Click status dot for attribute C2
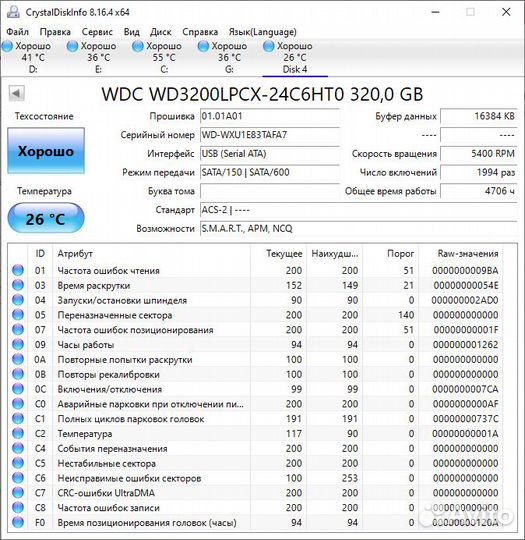Image resolution: width=525 pixels, height=540 pixels. [18, 433]
